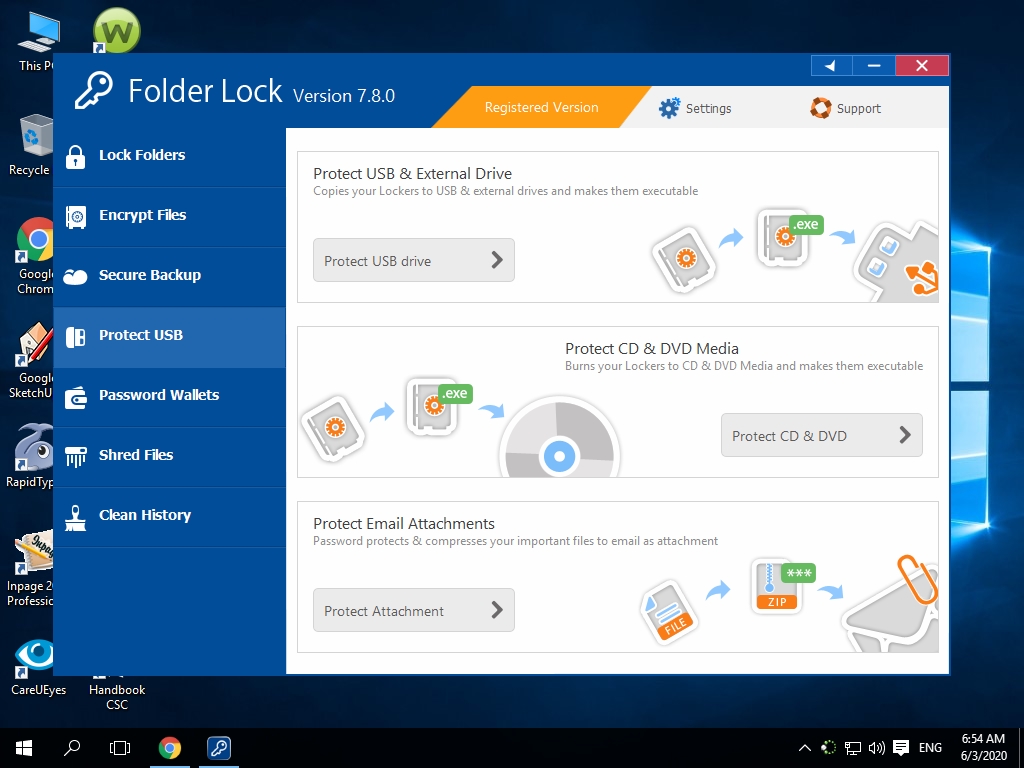Open the Shred Files section
Image resolution: width=1024 pixels, height=768 pixels.
pos(170,457)
